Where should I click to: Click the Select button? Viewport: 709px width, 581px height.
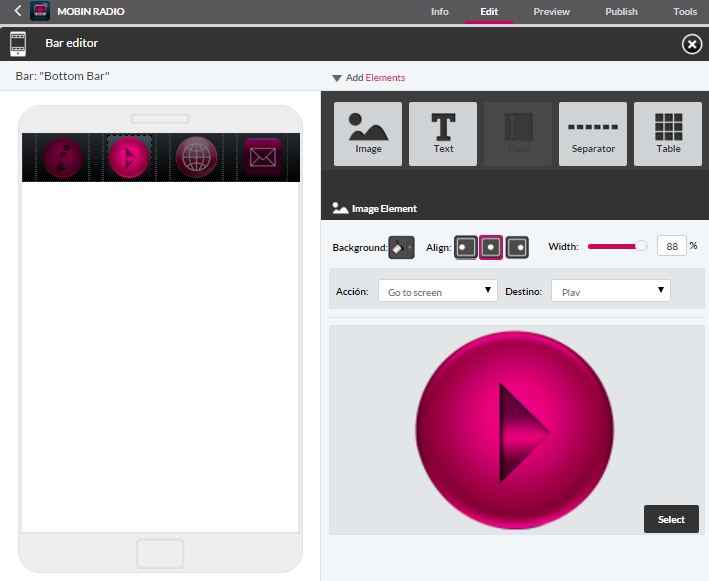(671, 519)
